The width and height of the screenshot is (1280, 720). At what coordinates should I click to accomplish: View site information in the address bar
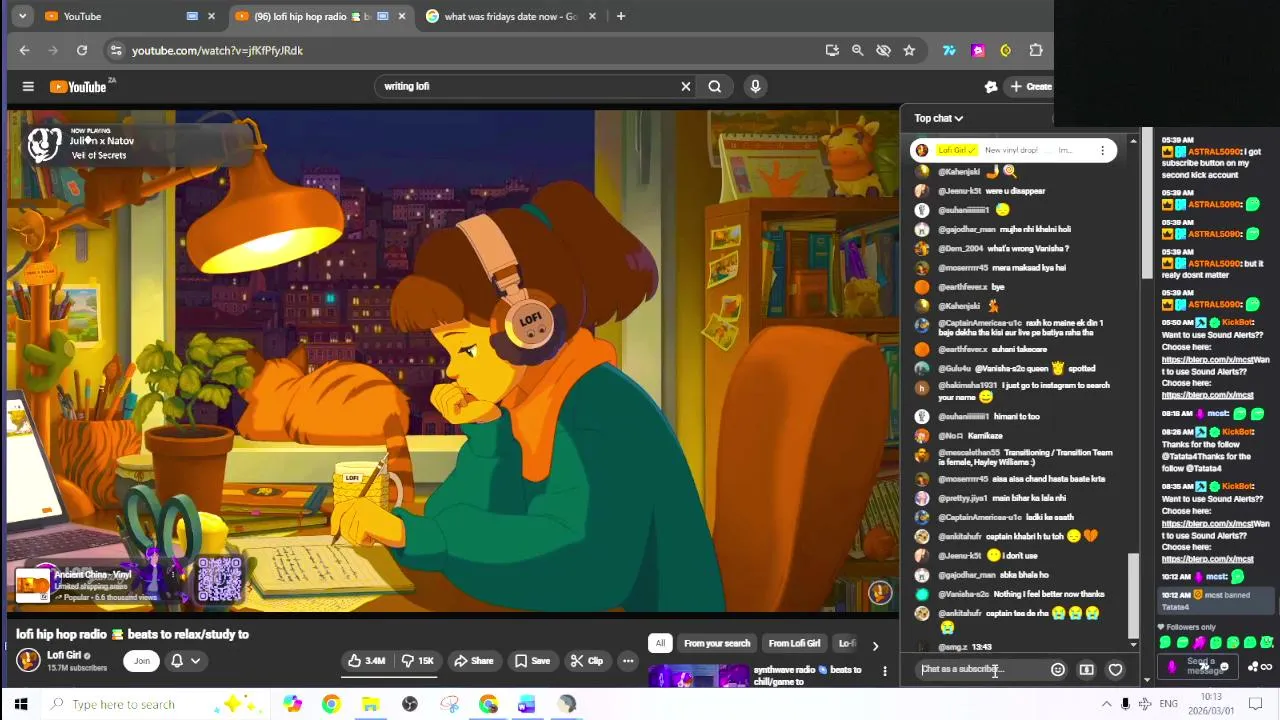click(116, 50)
